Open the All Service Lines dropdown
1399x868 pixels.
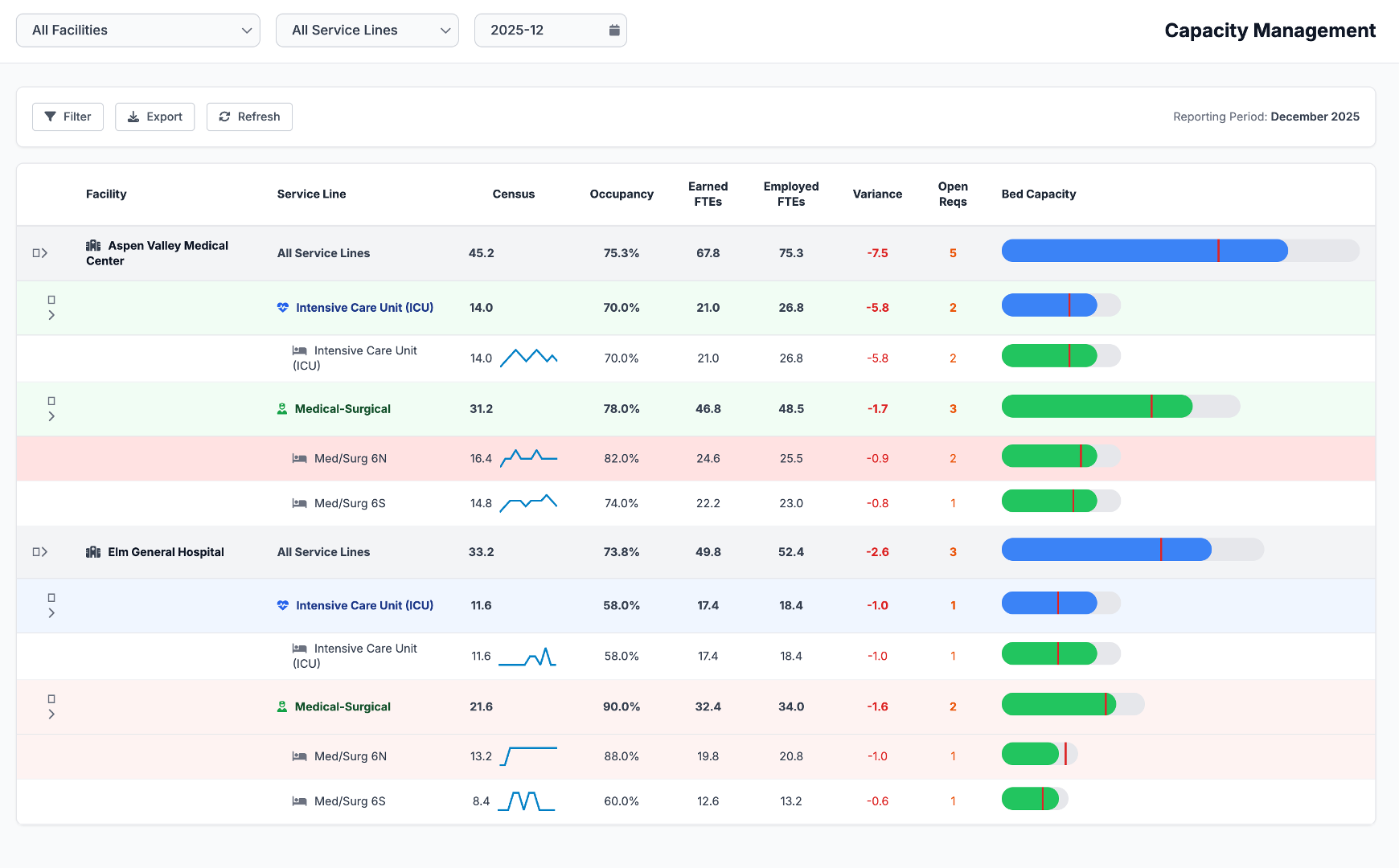pos(367,31)
